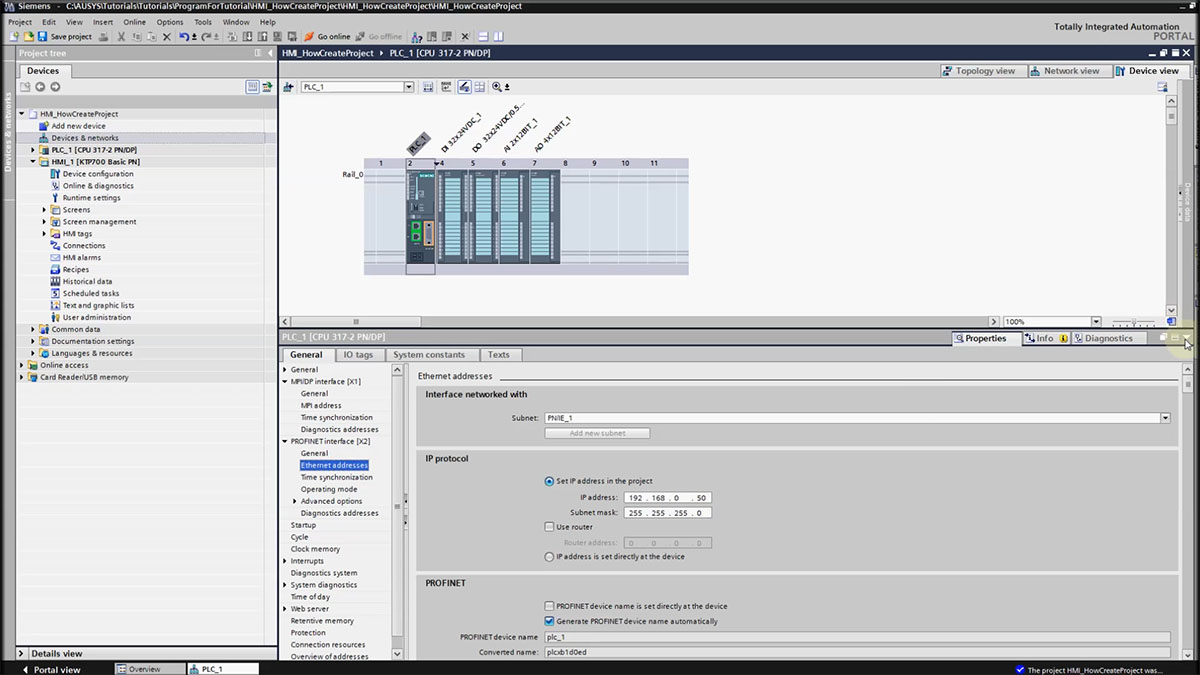This screenshot has width=1200, height=675.
Task: Click the split editor horizontally icon
Action: 483,36
